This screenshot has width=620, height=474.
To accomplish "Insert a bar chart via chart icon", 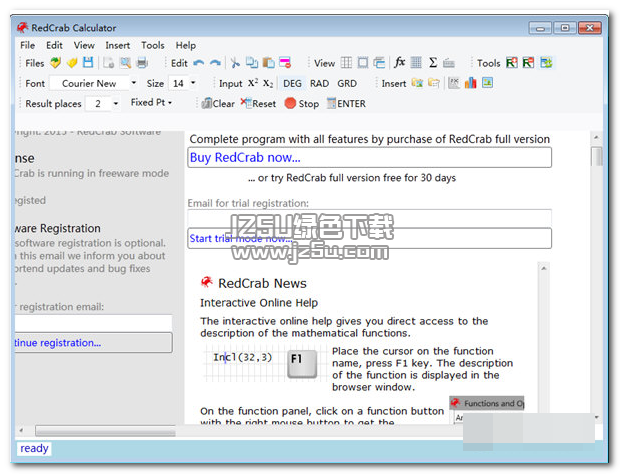I will tap(471, 83).
